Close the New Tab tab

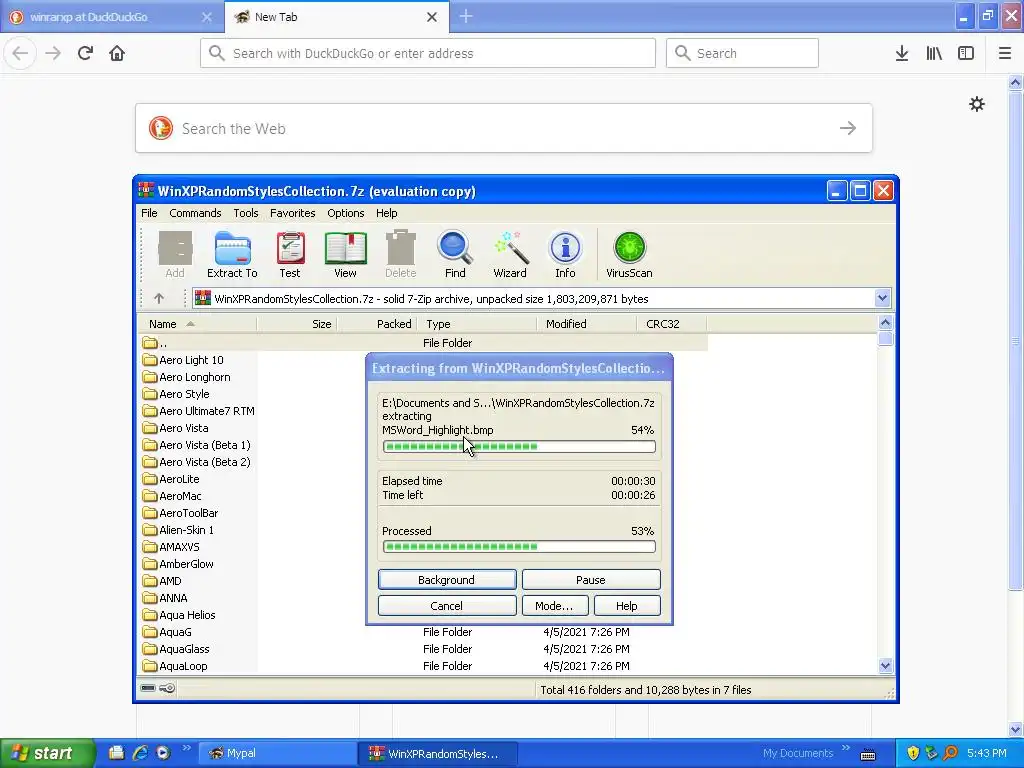tap(432, 17)
